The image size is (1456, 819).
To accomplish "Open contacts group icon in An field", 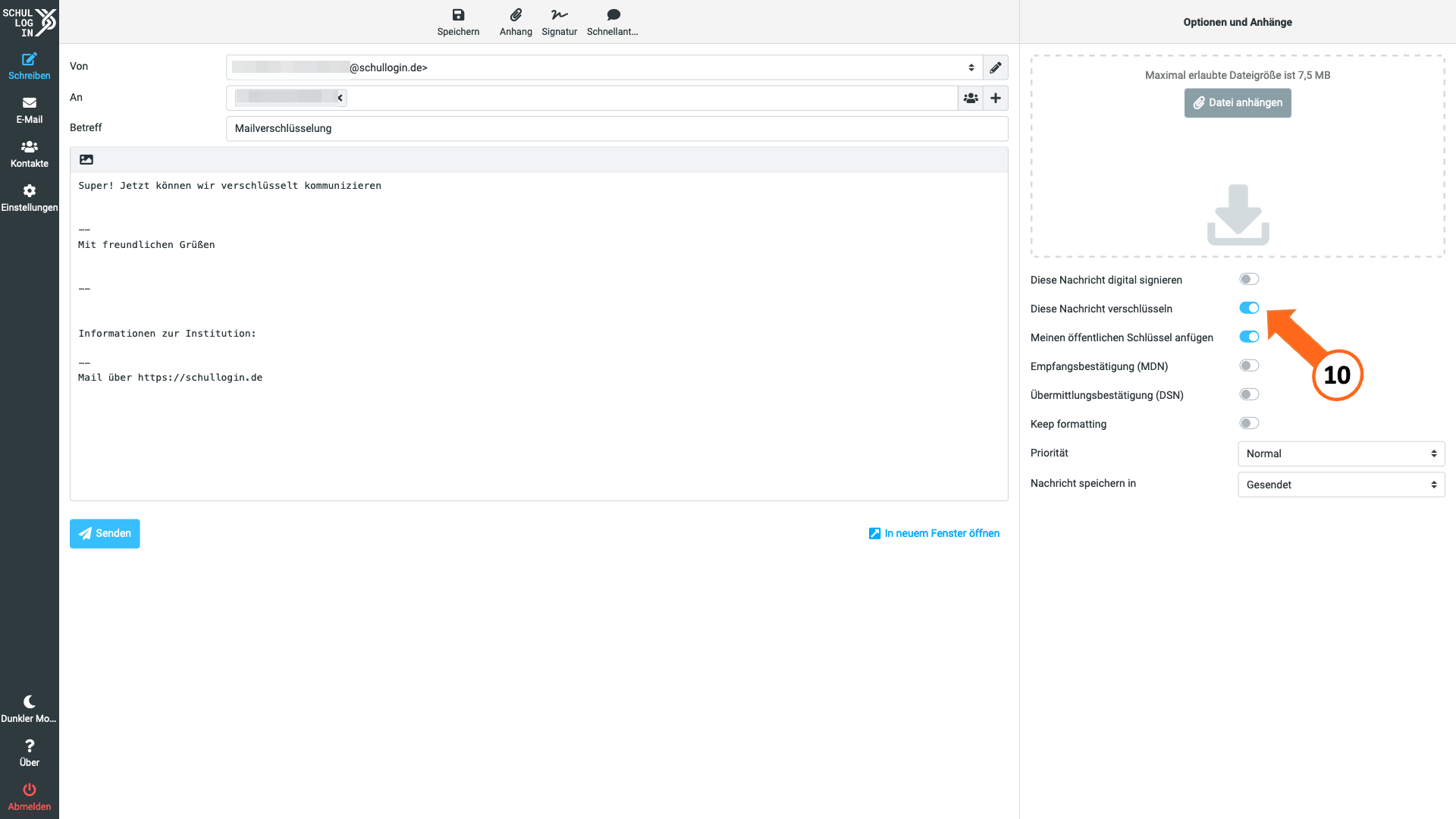I will (971, 98).
